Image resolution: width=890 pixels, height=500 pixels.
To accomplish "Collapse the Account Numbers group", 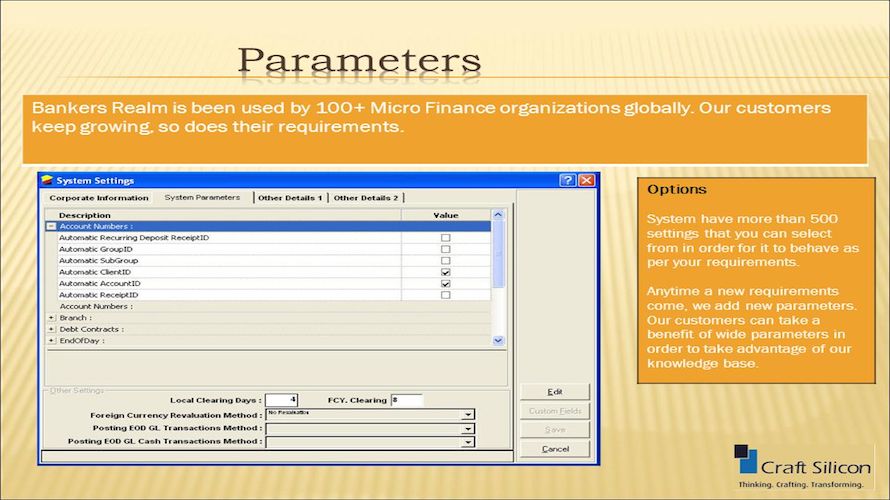I will coord(51,226).
